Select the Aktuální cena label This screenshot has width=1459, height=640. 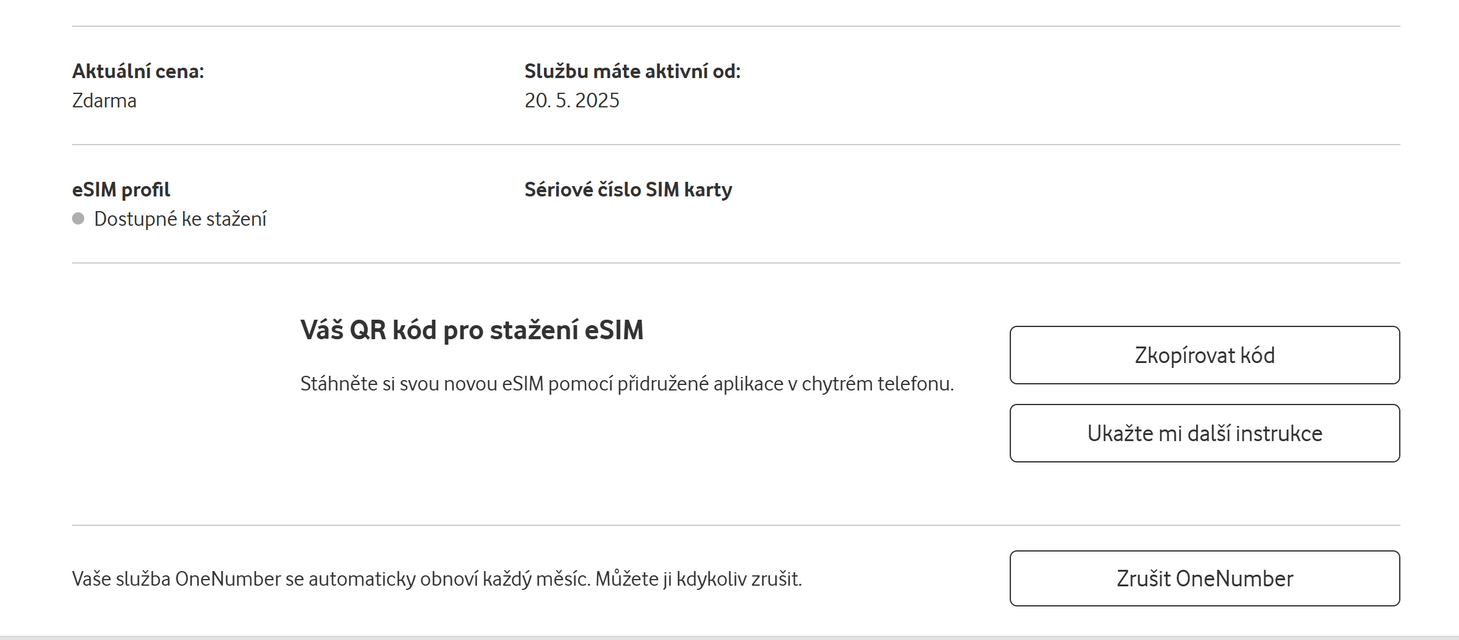pyautogui.click(x=138, y=71)
